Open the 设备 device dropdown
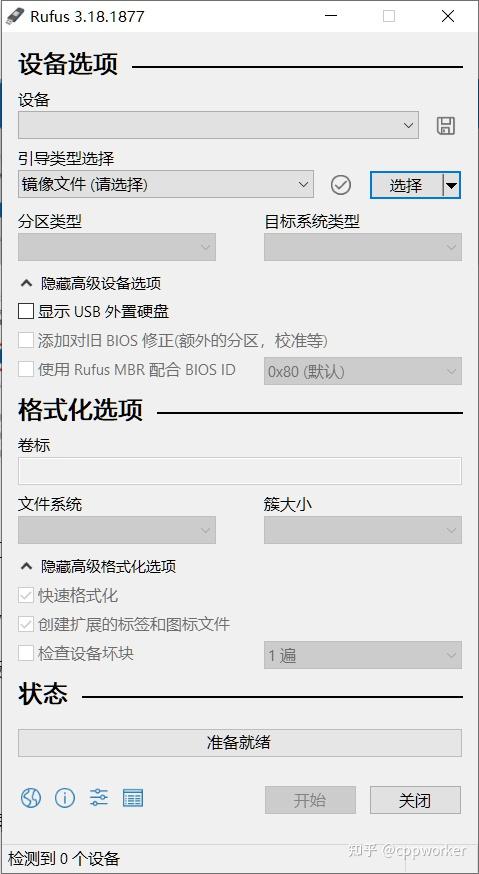Viewport: 479px width, 874px height. (218, 125)
